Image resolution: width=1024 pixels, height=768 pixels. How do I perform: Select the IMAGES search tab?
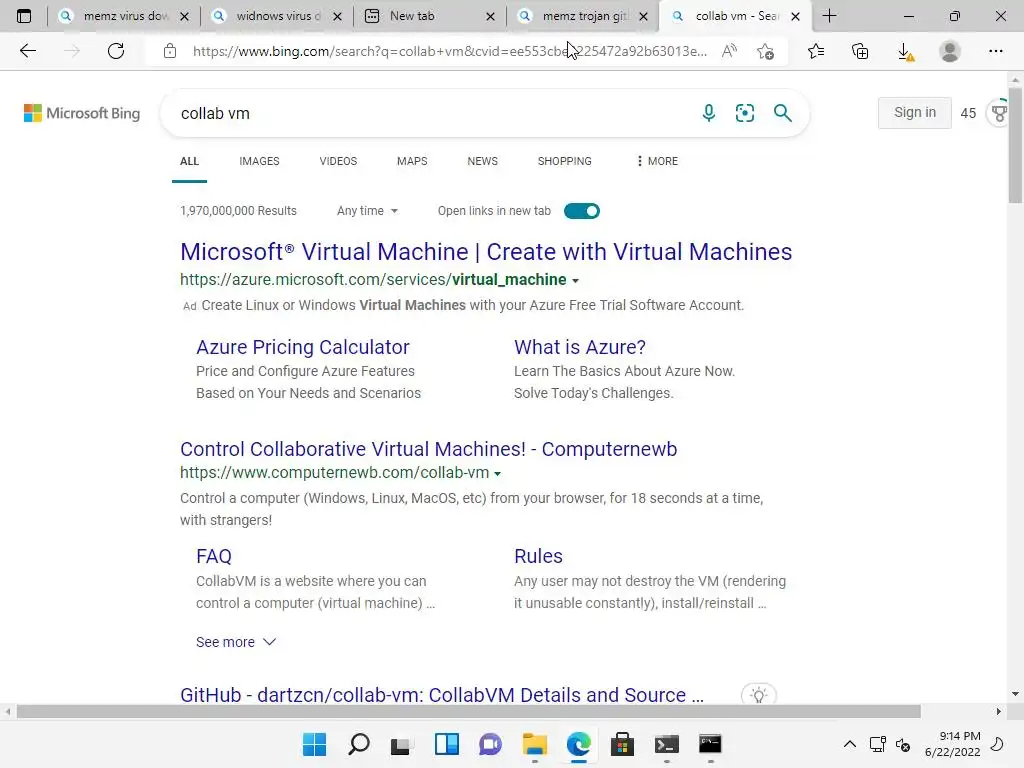259,161
